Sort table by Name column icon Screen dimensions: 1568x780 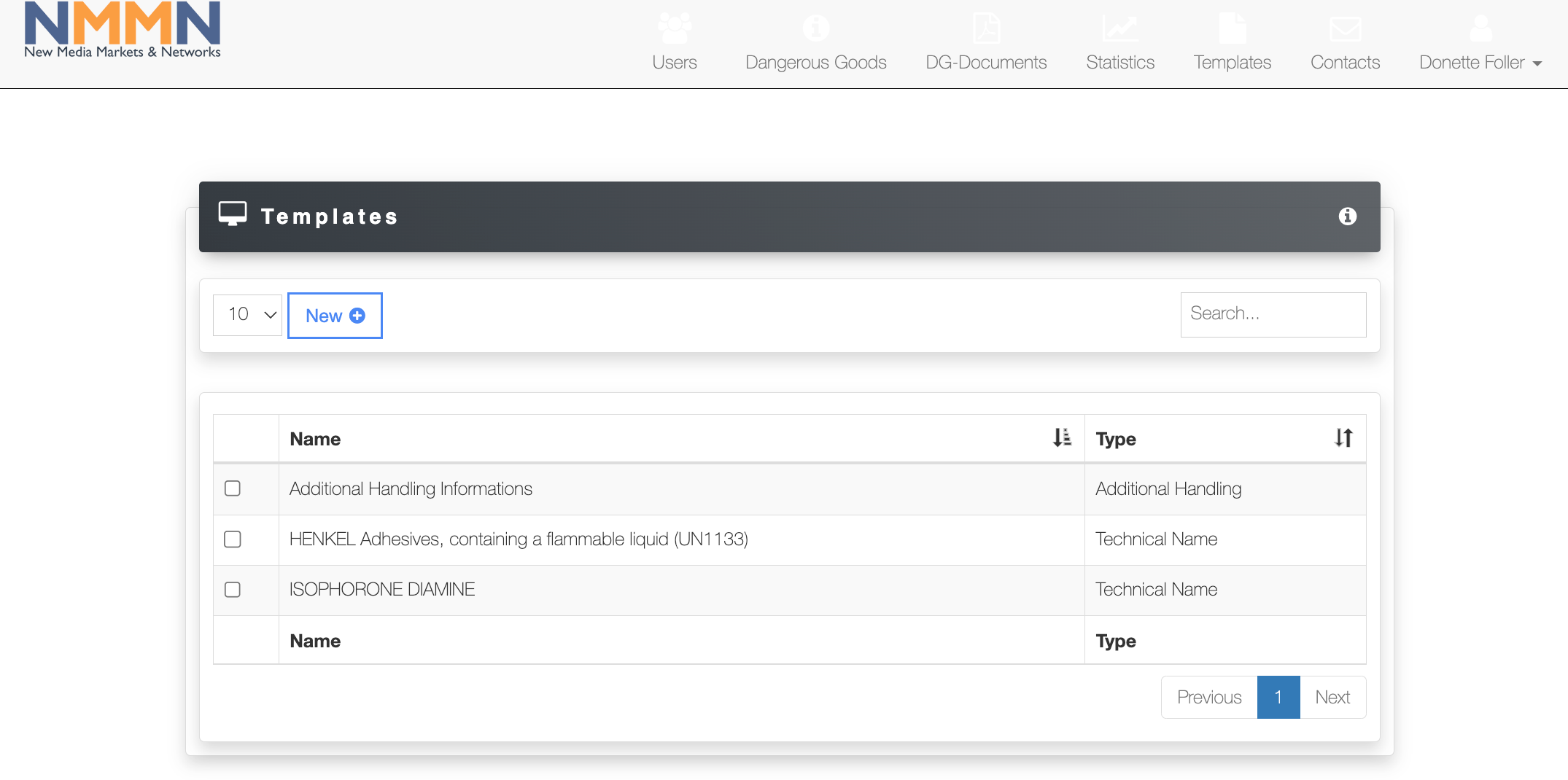1062,437
